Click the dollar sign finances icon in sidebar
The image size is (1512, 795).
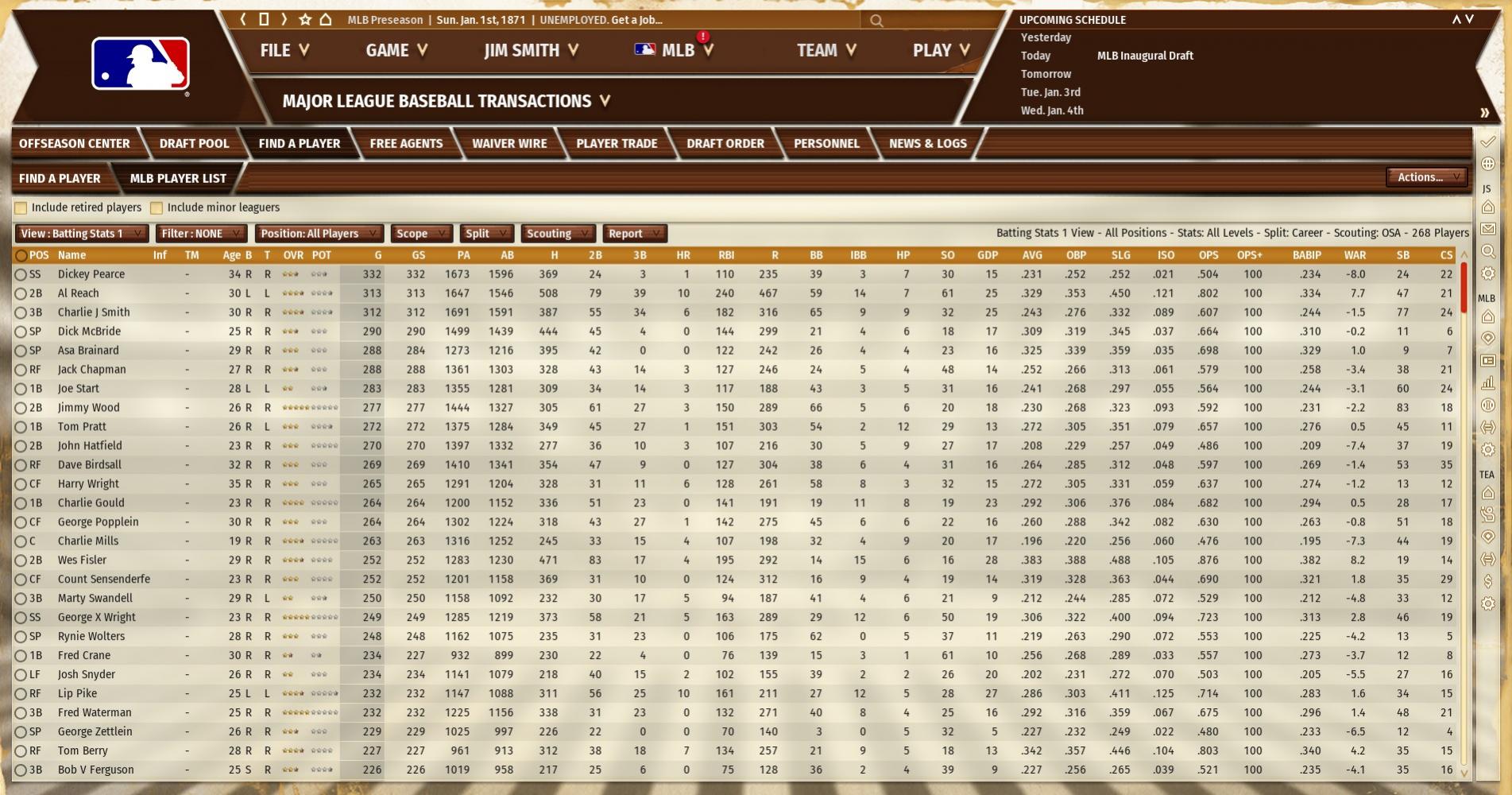coord(1488,581)
